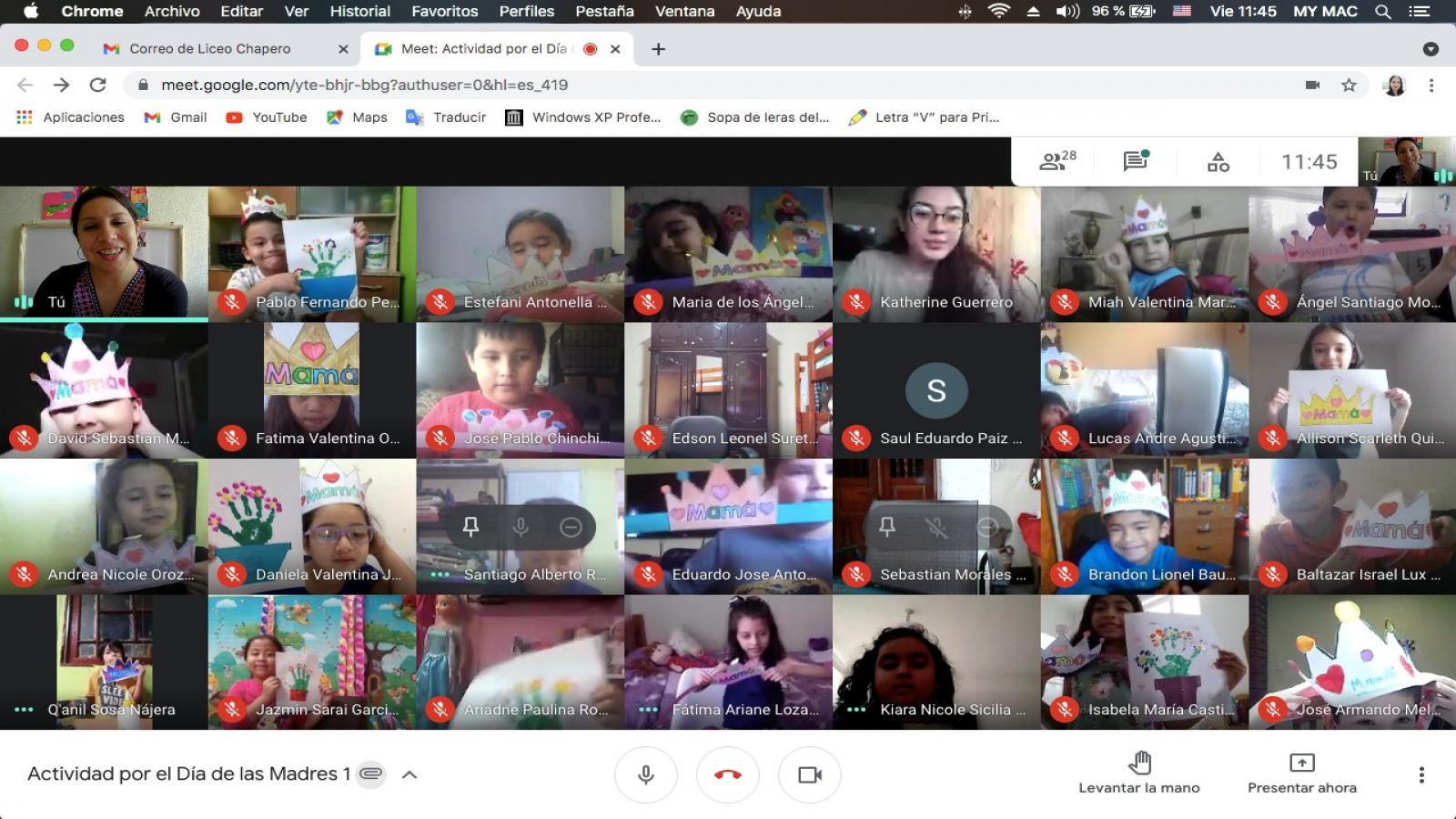
Task: Toggle the camera button in bottom bar
Action: [x=810, y=774]
